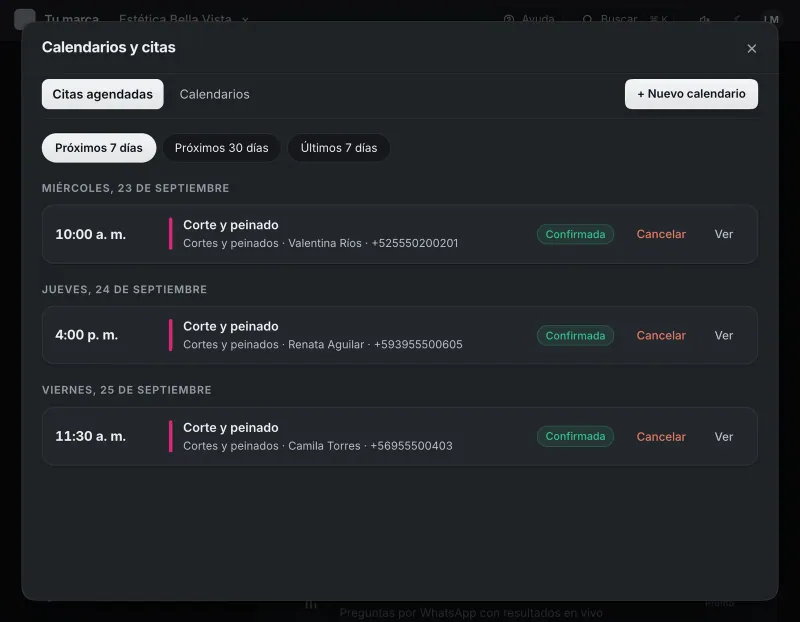
Task: Select the 11:30 a. m. appointment time
Action: point(90,436)
